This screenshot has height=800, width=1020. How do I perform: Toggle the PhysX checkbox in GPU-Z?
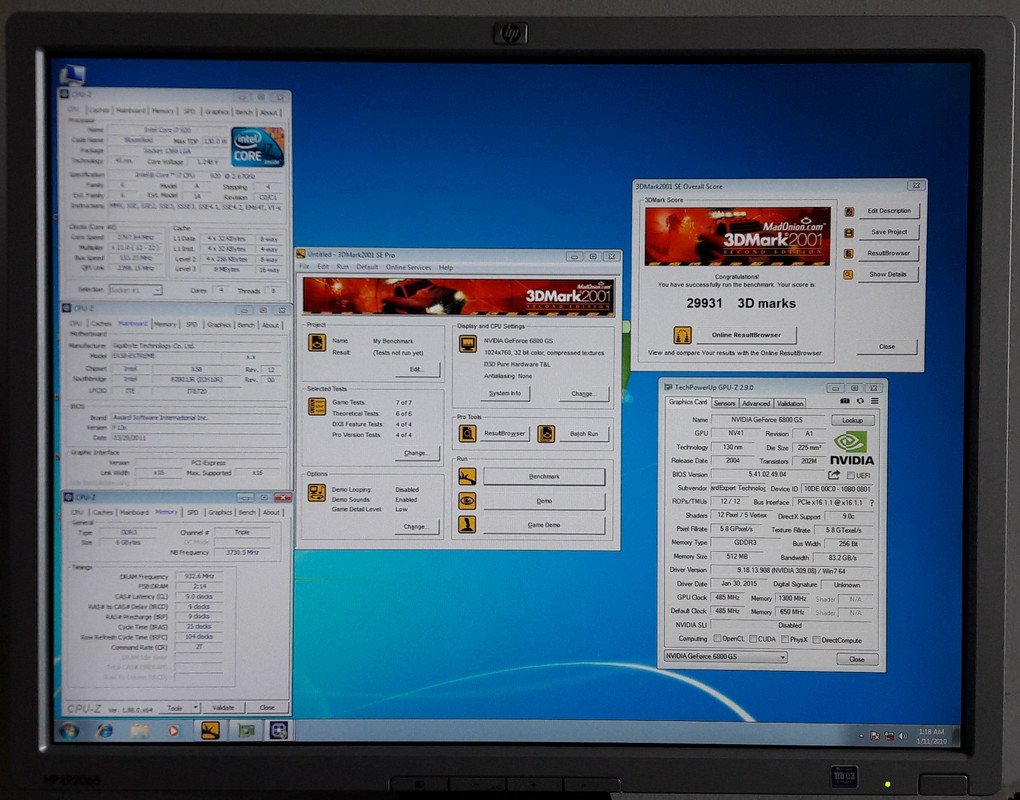785,639
